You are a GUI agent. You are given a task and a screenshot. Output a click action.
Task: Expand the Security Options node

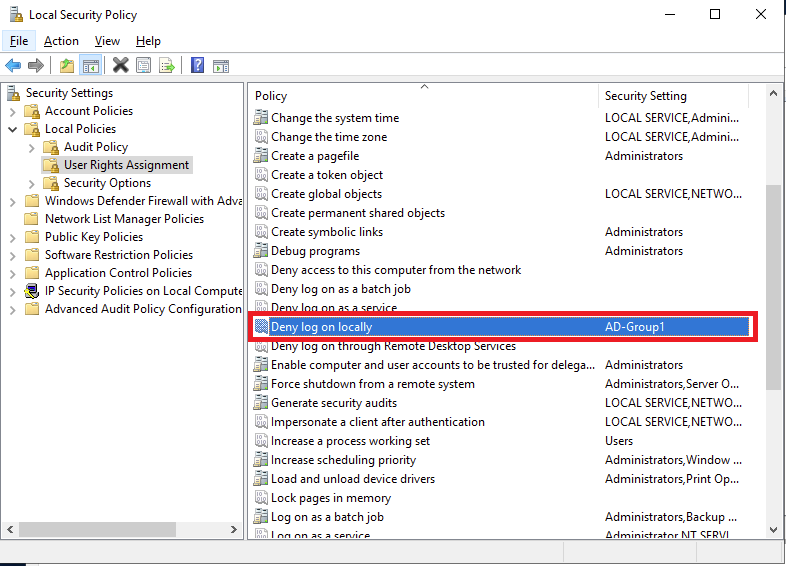click(x=32, y=184)
